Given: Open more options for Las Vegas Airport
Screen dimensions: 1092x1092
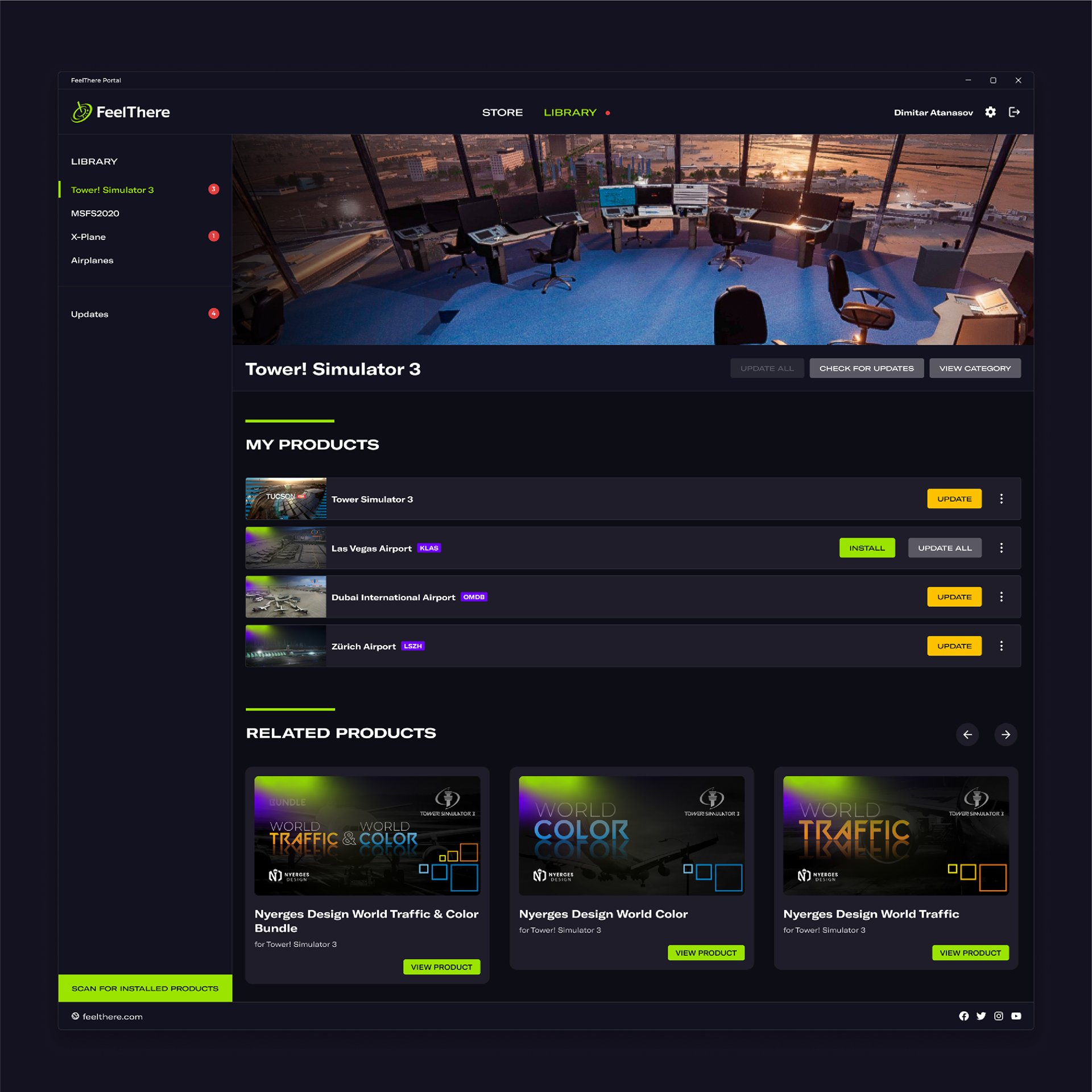Looking at the screenshot, I should 1002,548.
